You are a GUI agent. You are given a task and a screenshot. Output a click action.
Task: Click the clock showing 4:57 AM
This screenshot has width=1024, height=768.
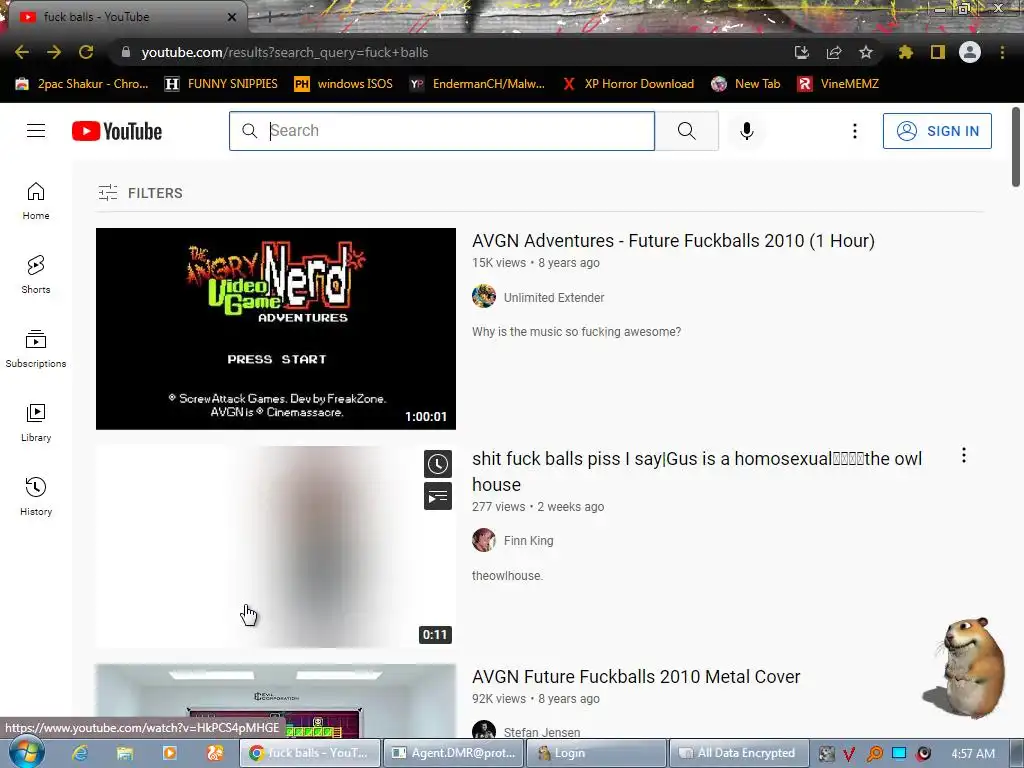point(973,753)
